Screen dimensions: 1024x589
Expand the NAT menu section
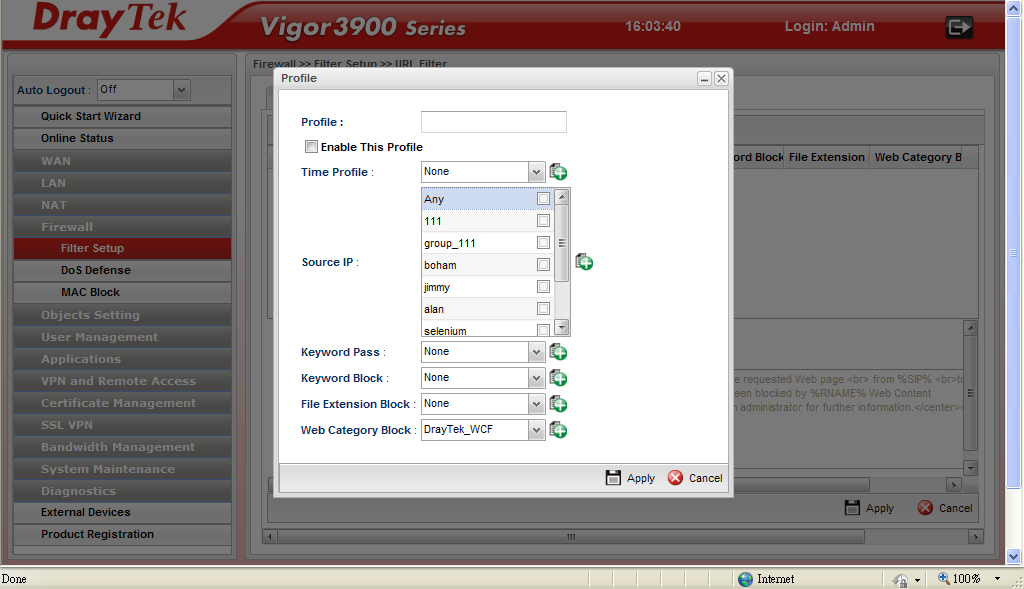[x=122, y=205]
